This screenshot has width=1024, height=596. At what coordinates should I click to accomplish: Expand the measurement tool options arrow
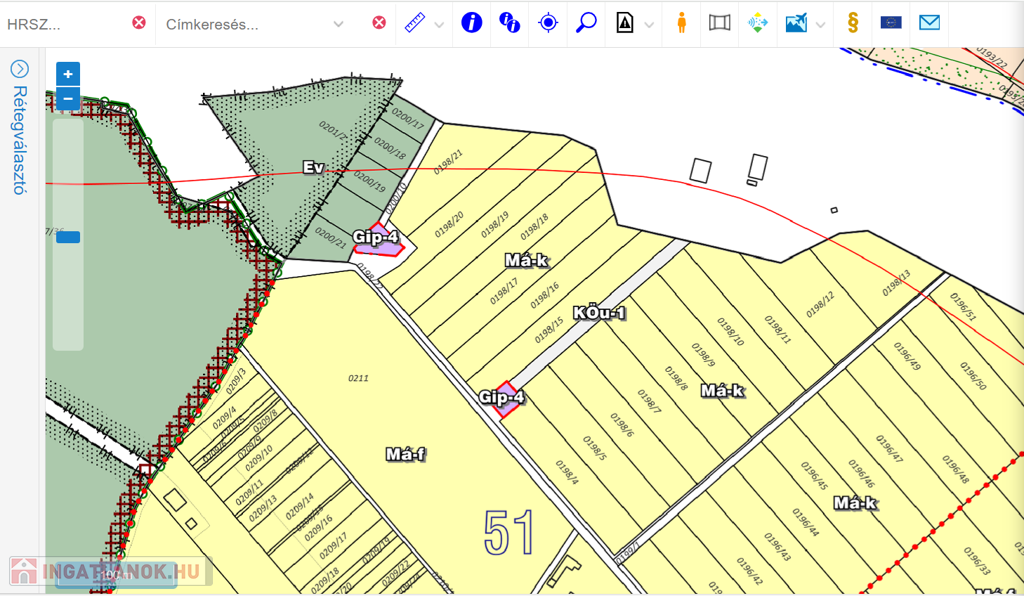439,24
